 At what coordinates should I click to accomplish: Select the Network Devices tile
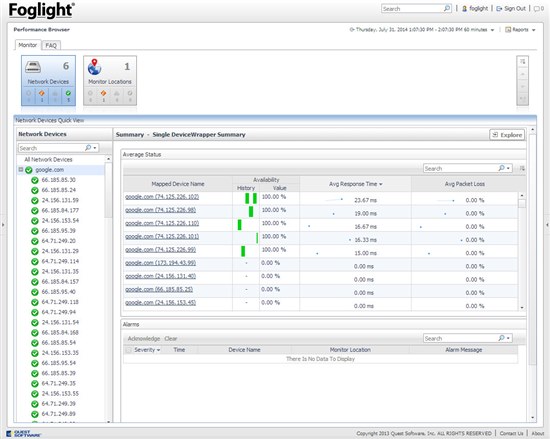[x=48, y=80]
